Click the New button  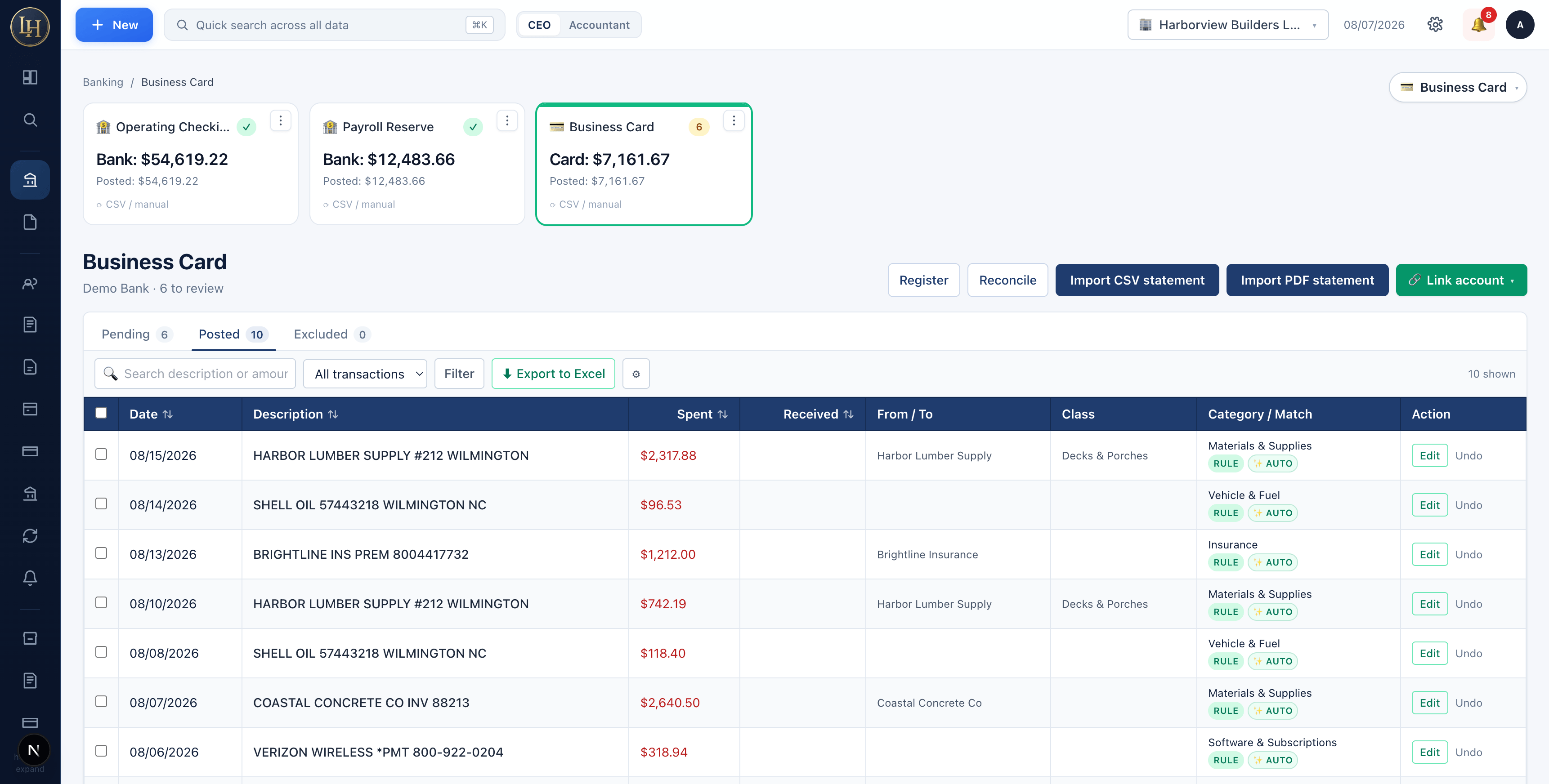pyautogui.click(x=114, y=25)
